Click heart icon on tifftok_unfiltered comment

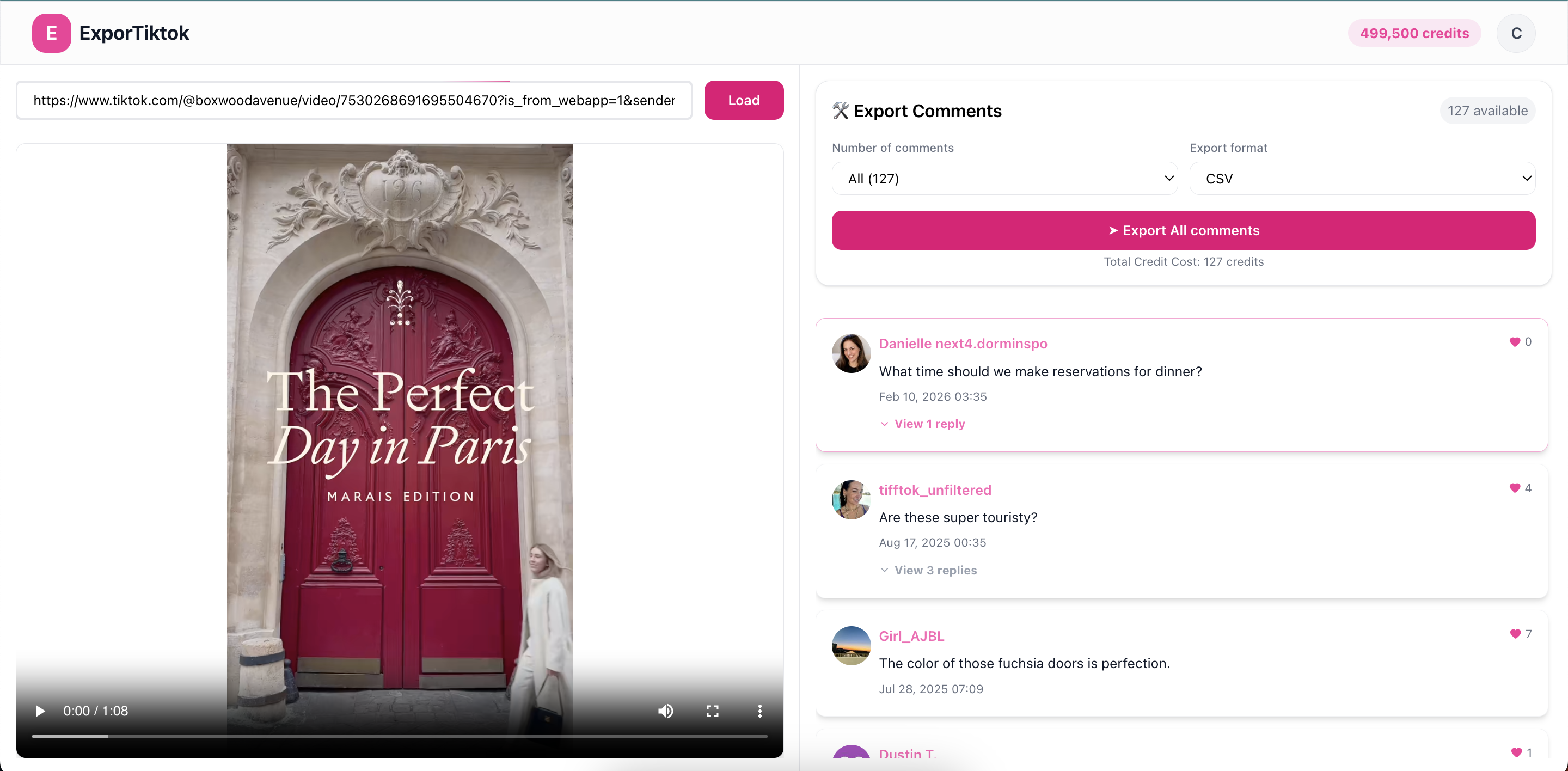[x=1515, y=488]
